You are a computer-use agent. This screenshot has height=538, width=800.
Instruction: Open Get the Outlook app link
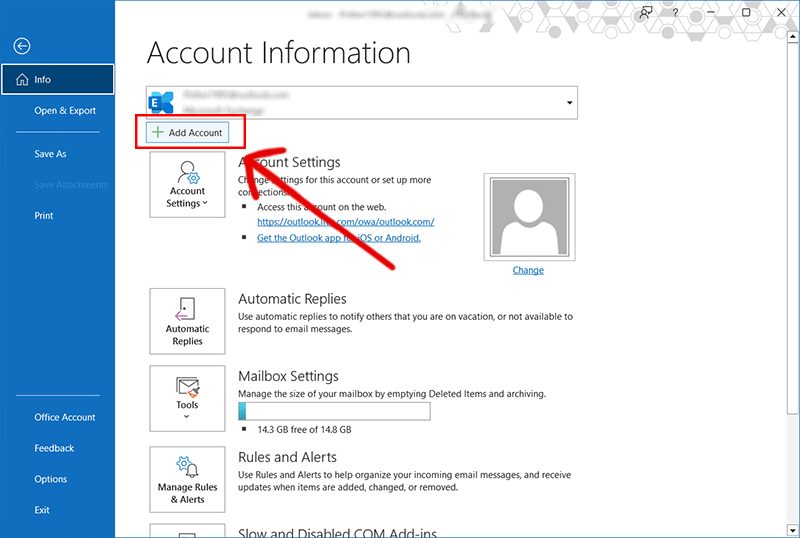(x=339, y=238)
